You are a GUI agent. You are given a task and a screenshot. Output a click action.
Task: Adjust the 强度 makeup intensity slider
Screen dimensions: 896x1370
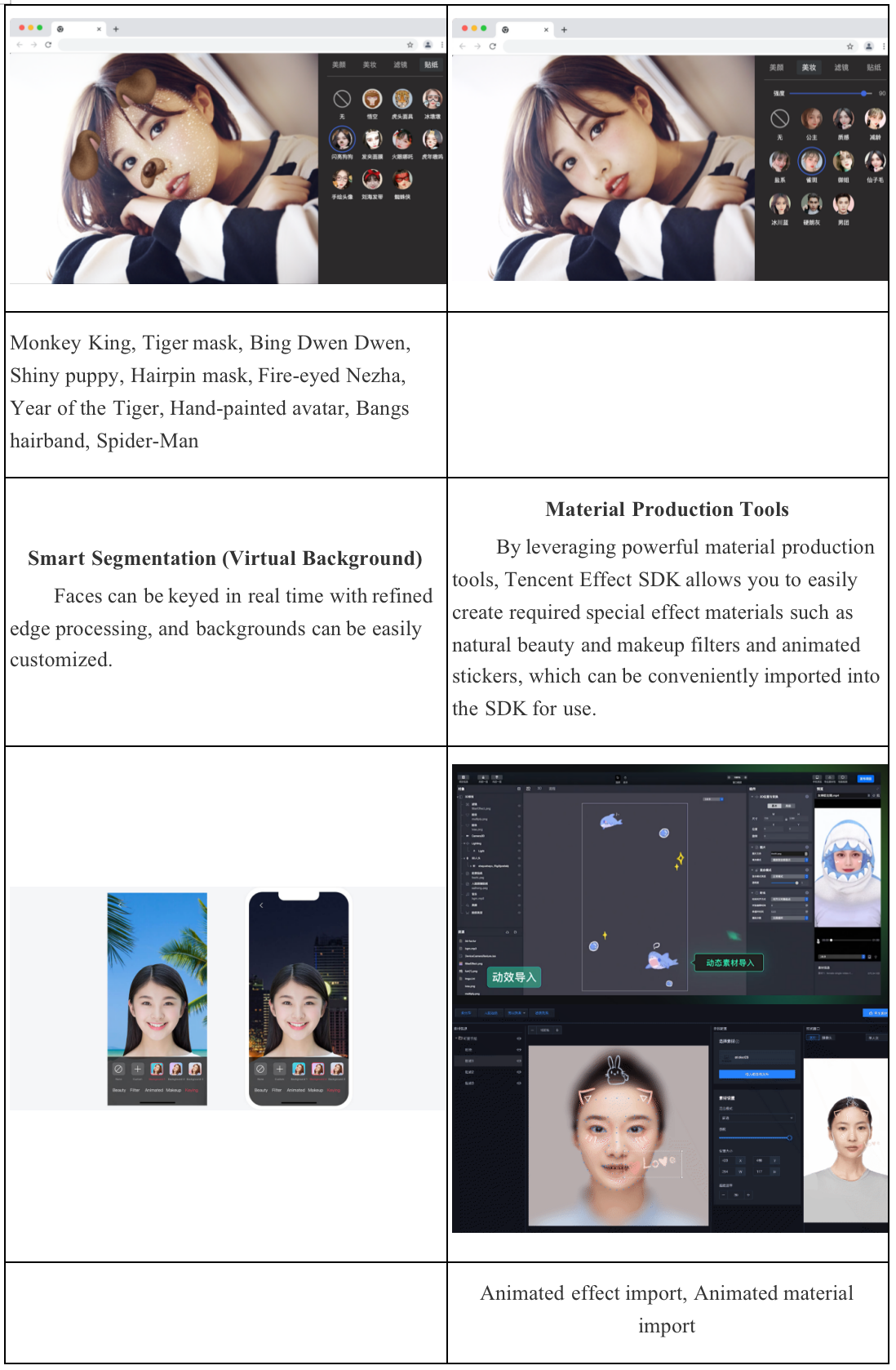tap(863, 94)
